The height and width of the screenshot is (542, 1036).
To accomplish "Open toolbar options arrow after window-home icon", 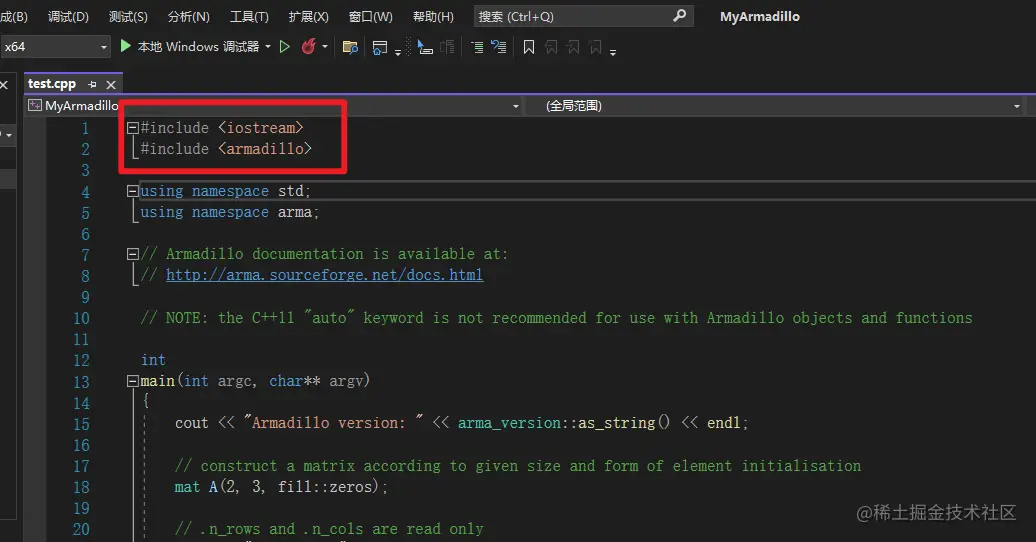I will (x=398, y=52).
